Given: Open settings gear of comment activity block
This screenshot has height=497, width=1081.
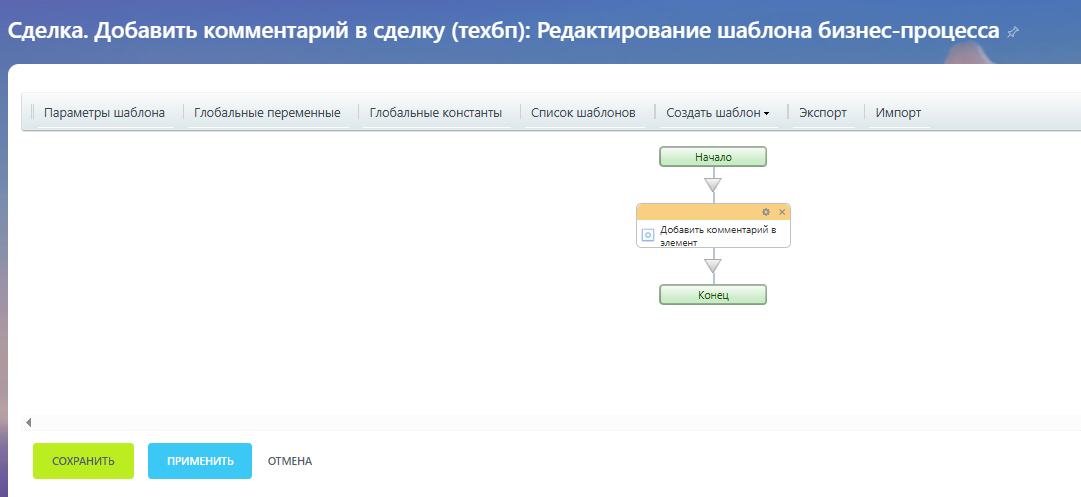Looking at the screenshot, I should click(766, 212).
